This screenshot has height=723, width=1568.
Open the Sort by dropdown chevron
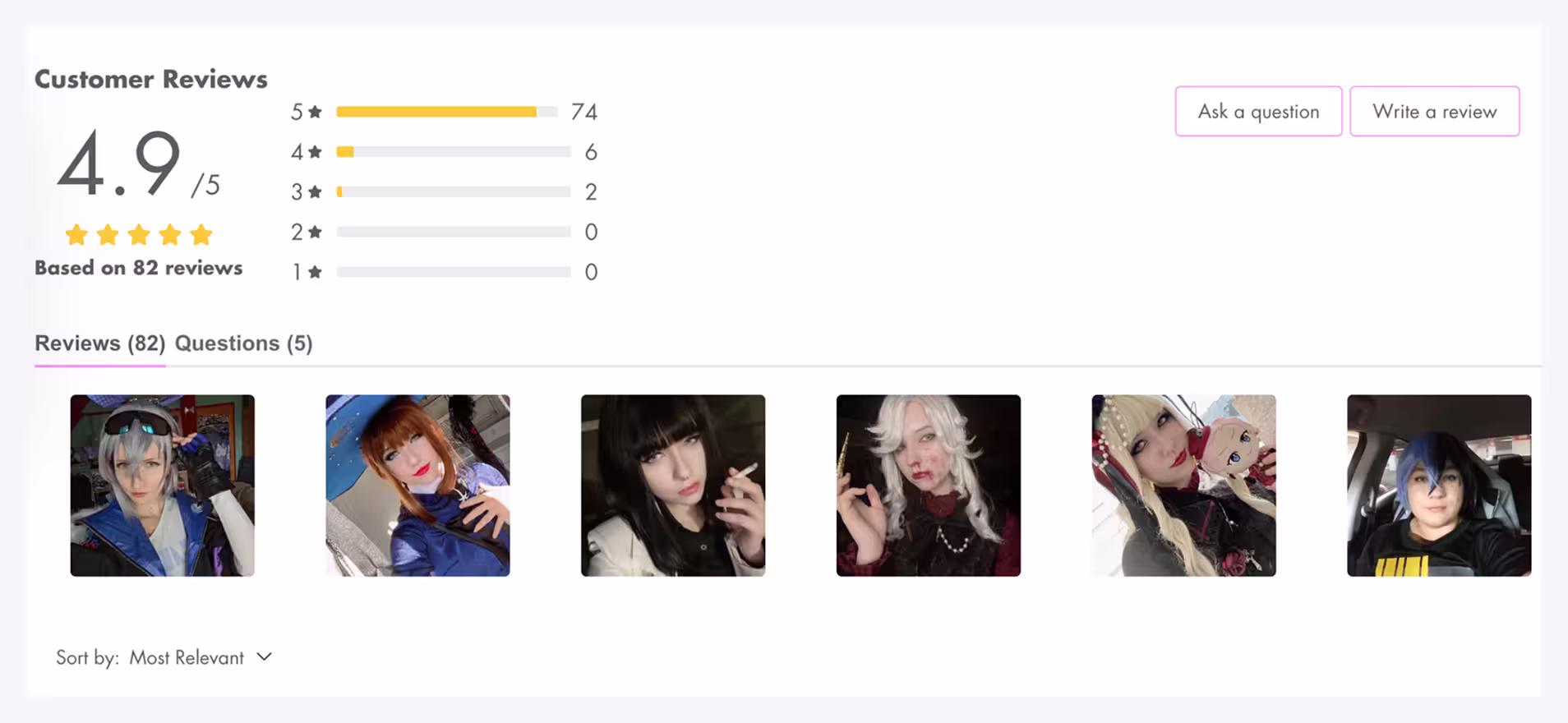click(264, 657)
